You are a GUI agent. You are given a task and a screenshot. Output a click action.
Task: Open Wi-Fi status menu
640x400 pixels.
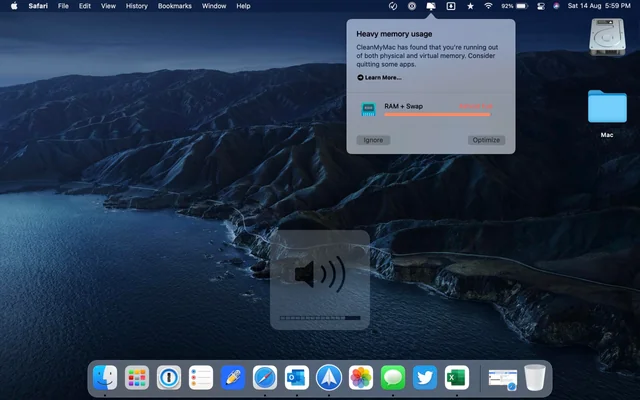point(488,6)
